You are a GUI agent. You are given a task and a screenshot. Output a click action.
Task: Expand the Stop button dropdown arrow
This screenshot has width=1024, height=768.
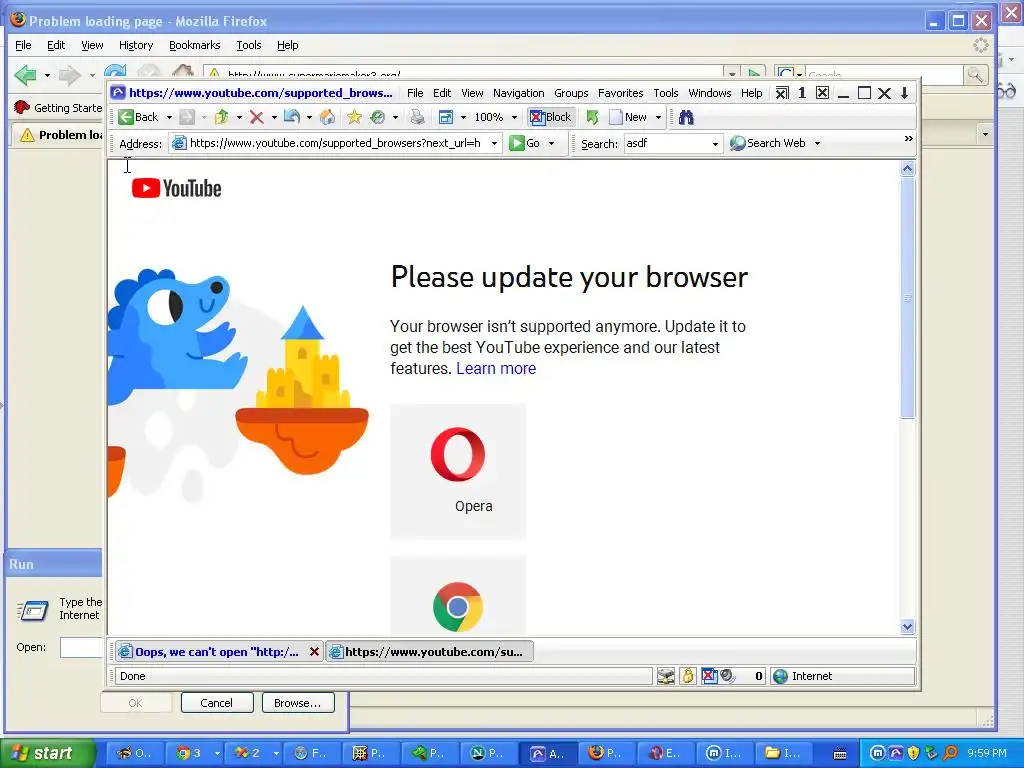coord(274,118)
